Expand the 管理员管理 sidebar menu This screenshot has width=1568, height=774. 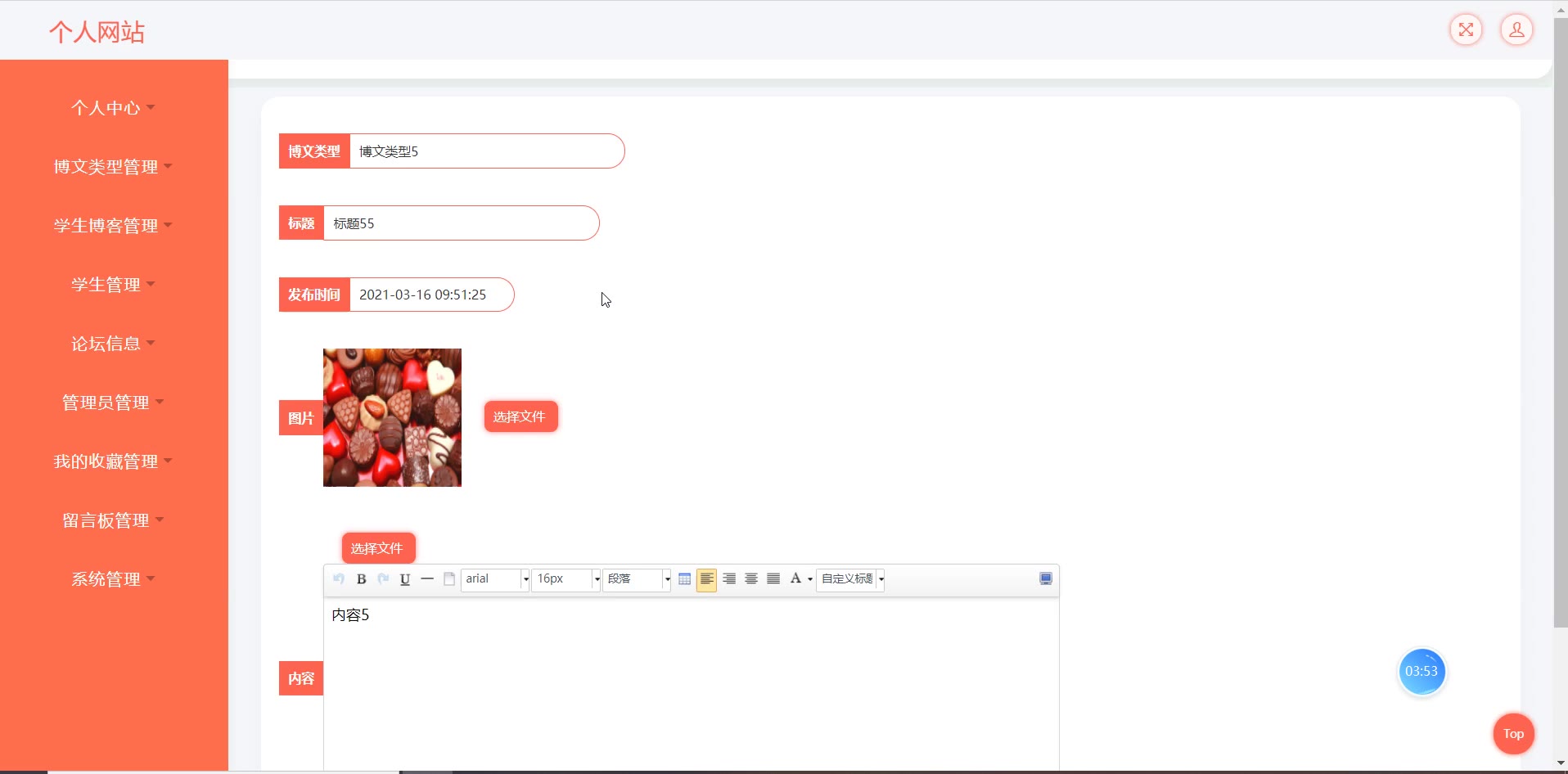tap(114, 403)
